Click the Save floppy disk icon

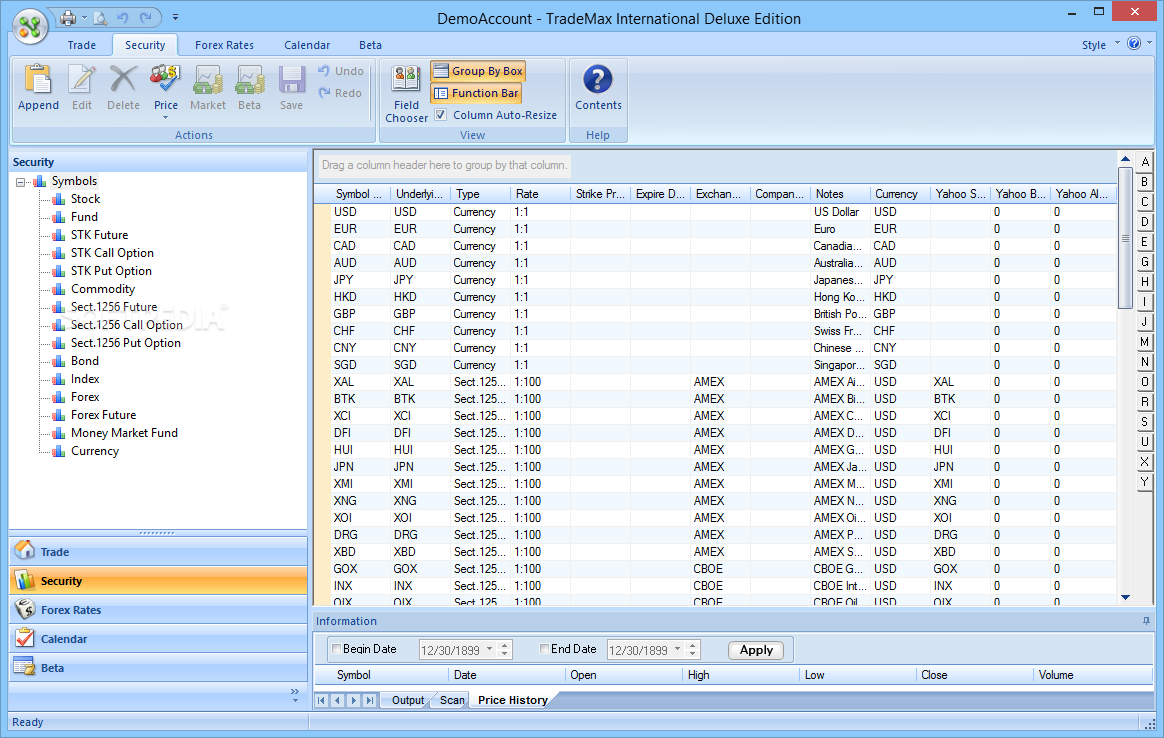point(292,80)
